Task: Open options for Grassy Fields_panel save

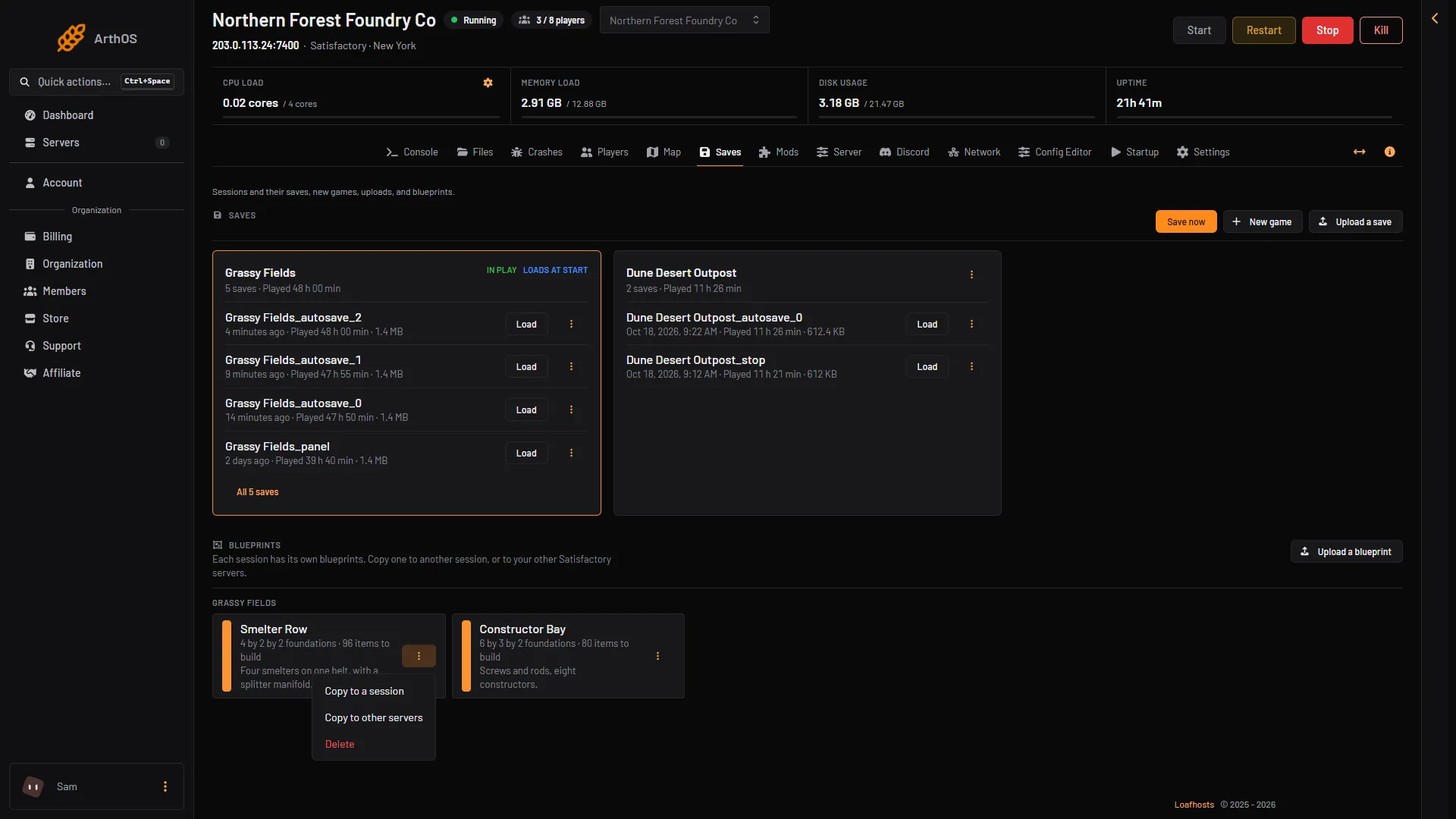Action: coord(571,453)
